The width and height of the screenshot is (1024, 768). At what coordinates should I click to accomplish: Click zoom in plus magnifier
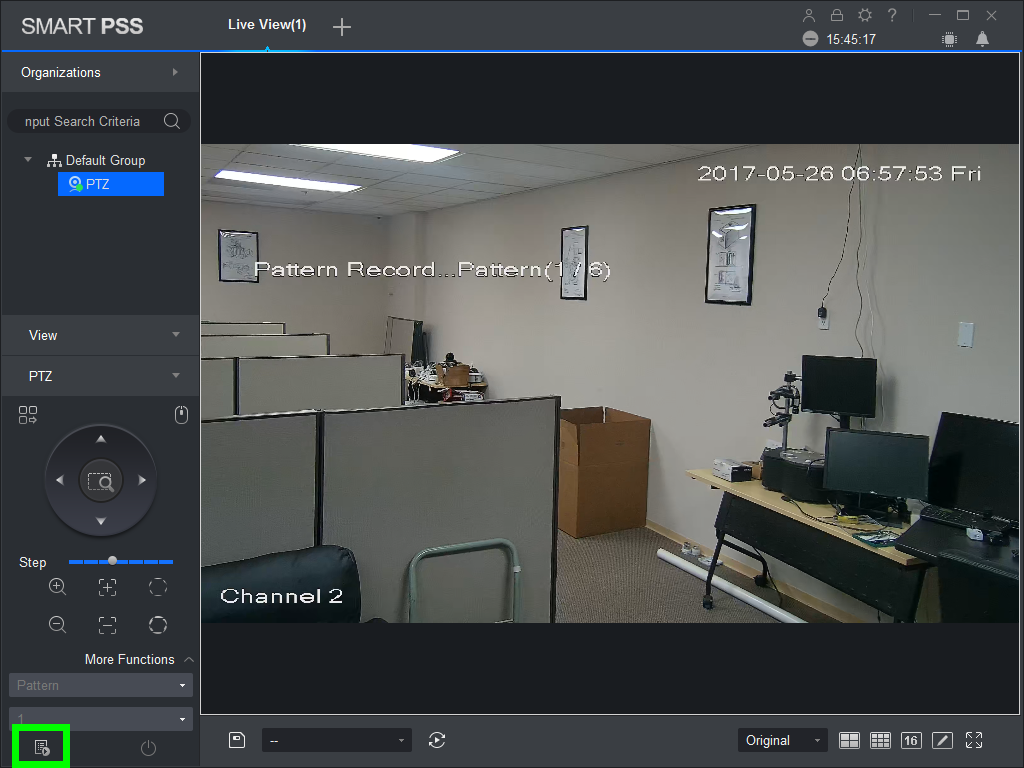[57, 586]
